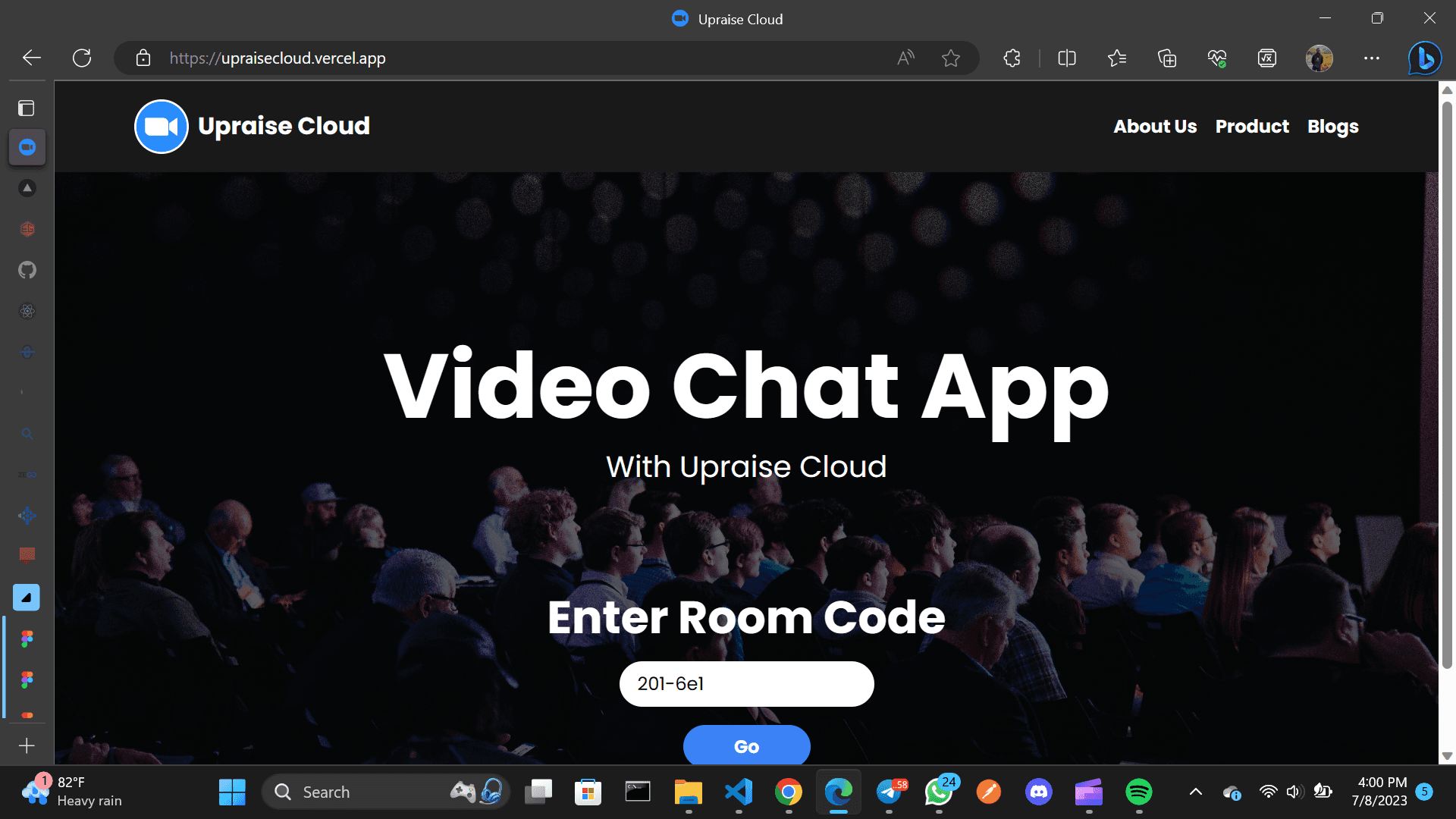Open the About Us nav link
This screenshot has width=1456, height=819.
pyautogui.click(x=1155, y=127)
